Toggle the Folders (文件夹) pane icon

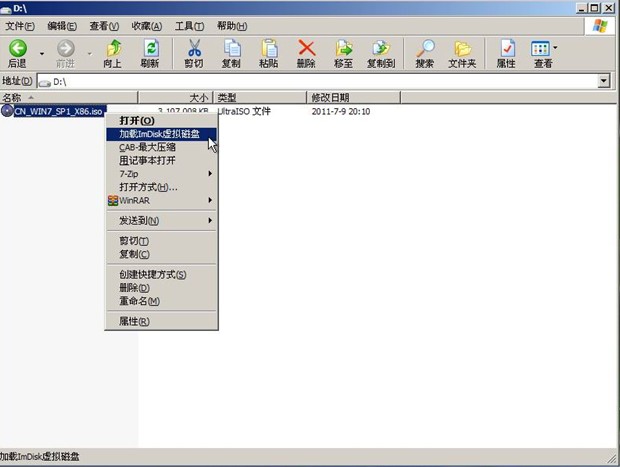[x=462, y=49]
